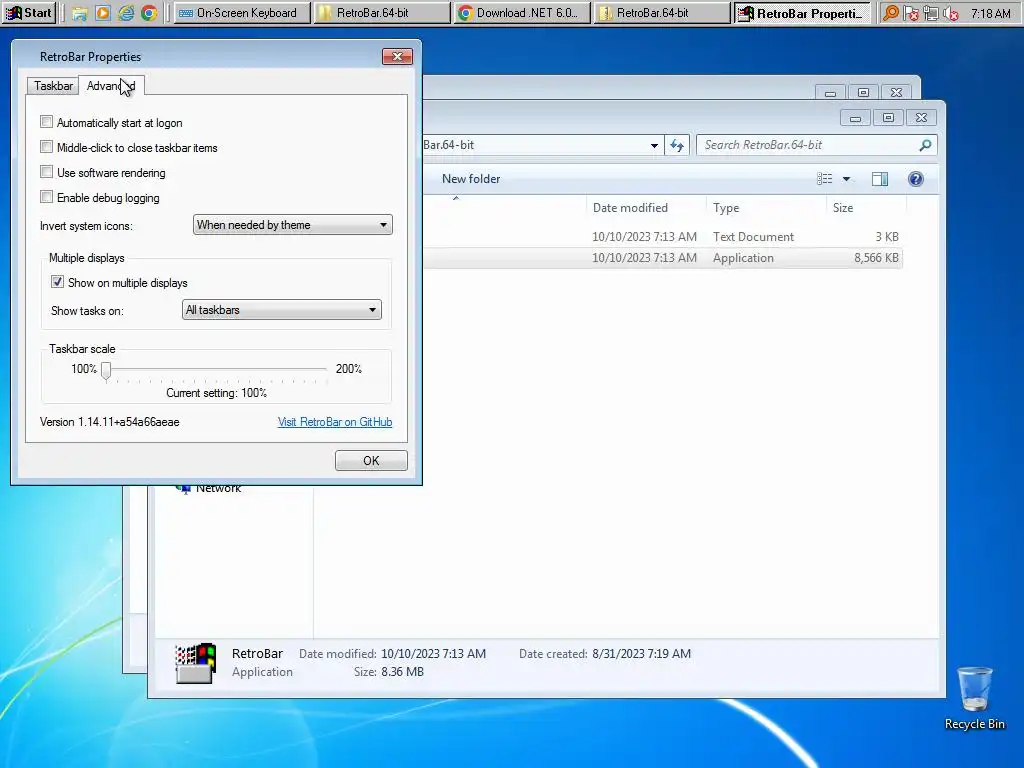Create a New folder in Explorer
This screenshot has width=1024, height=768.
pyautogui.click(x=471, y=179)
